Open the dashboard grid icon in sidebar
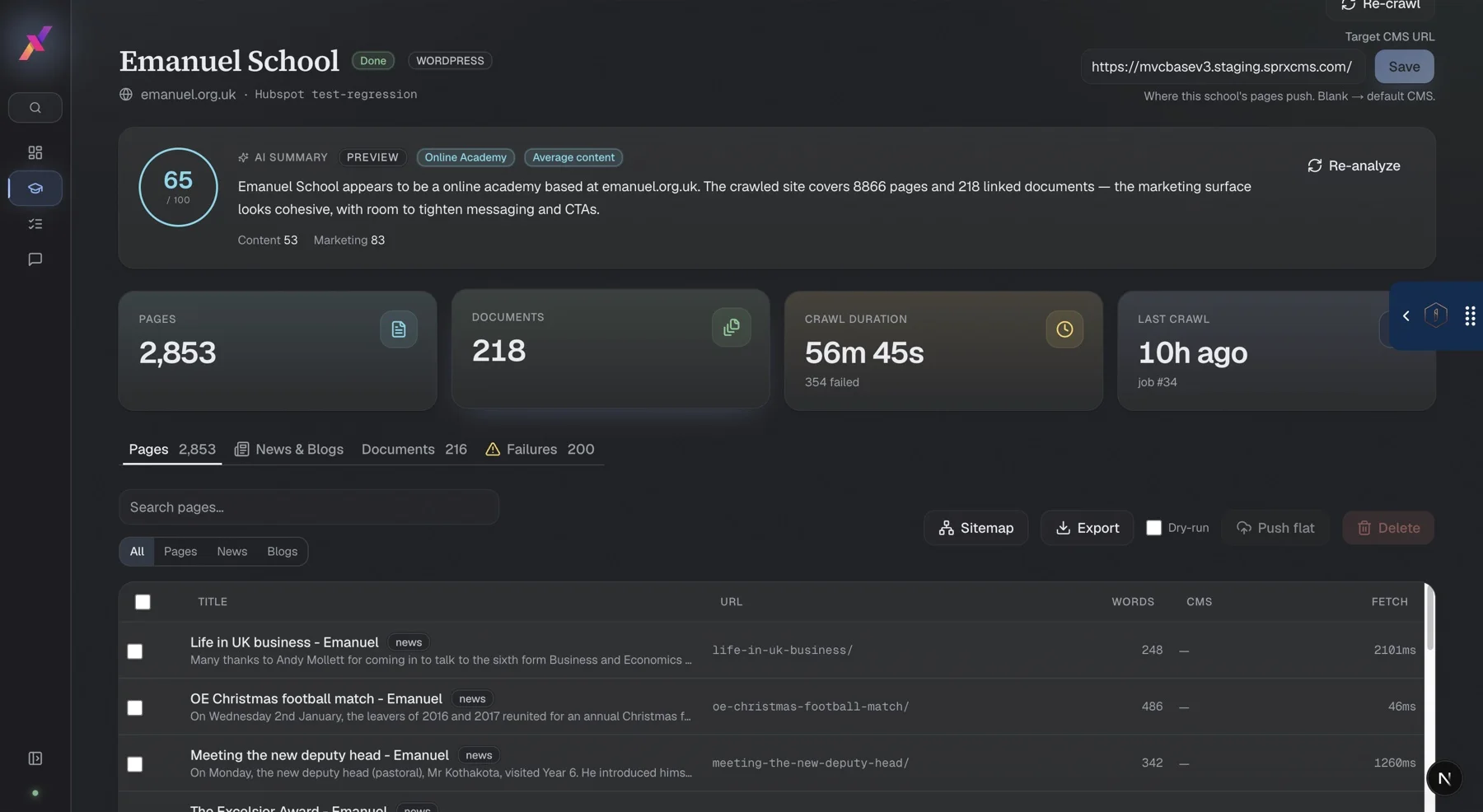The height and width of the screenshot is (812, 1483). (x=35, y=152)
